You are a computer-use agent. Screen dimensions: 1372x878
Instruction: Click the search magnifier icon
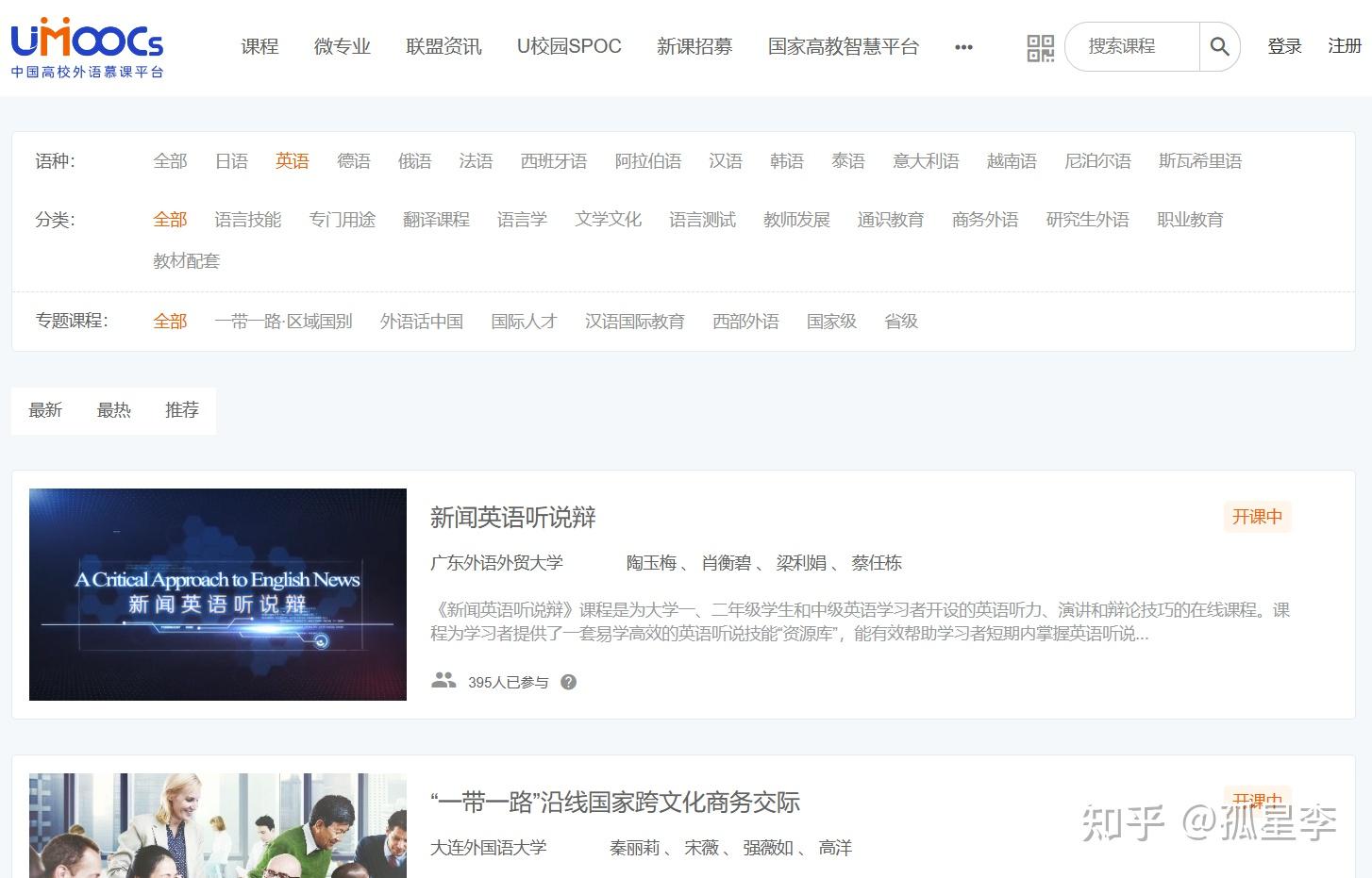point(1219,46)
